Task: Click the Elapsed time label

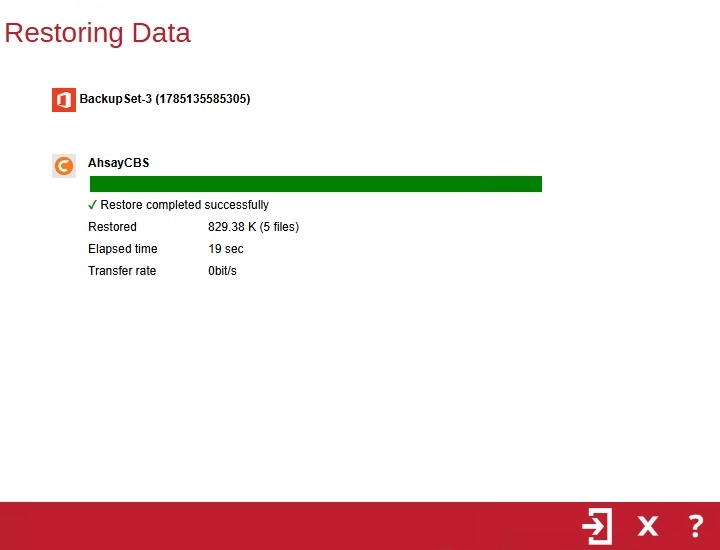Action: click(123, 249)
